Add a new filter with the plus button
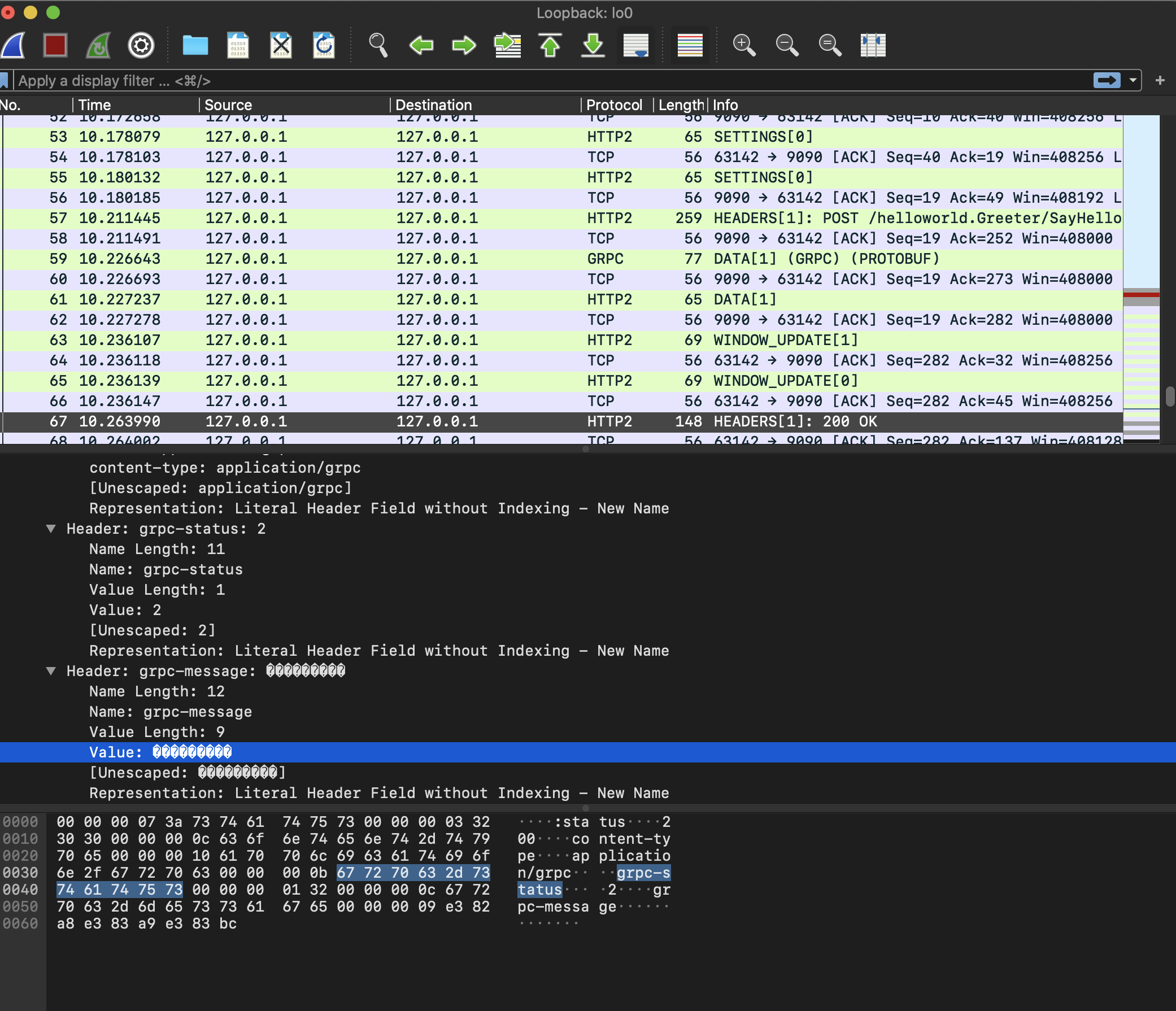1176x1011 pixels. [x=1160, y=80]
